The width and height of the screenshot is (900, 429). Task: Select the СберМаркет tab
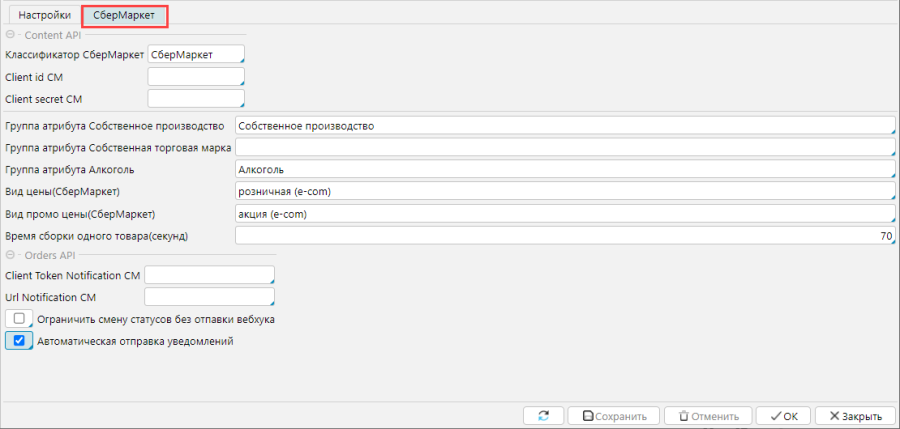click(125, 16)
